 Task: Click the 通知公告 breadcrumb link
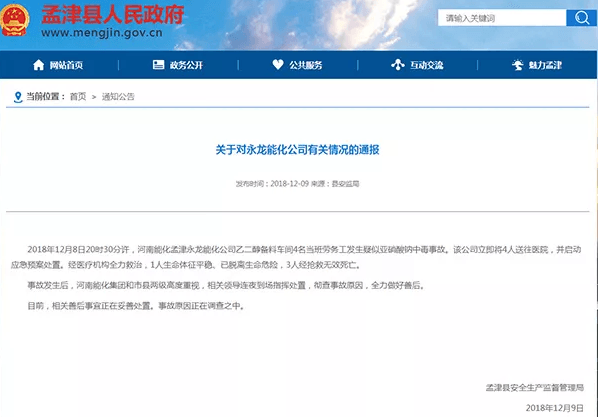tap(118, 97)
